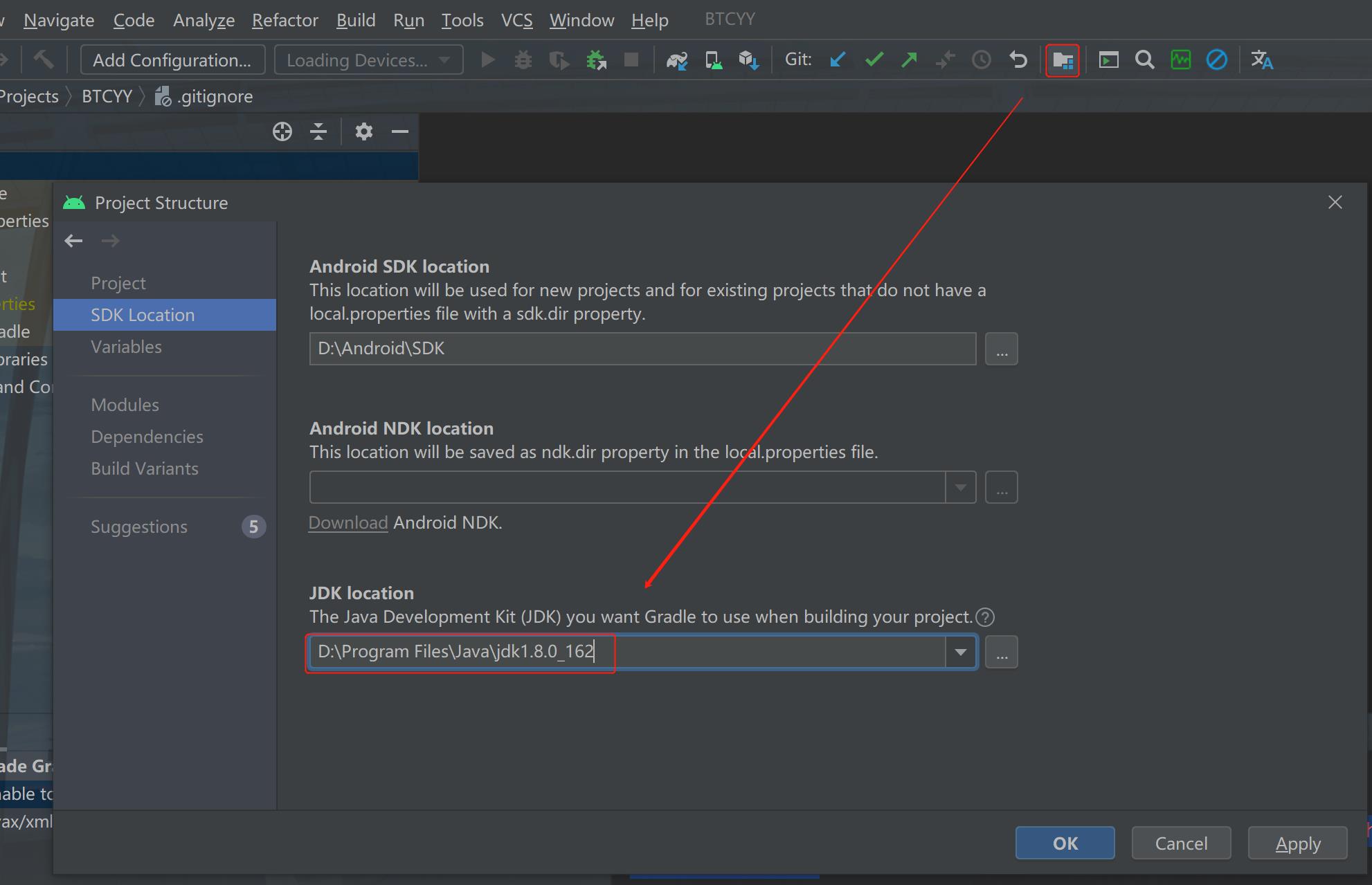
Task: Select Modules from left panel
Action: pos(125,405)
